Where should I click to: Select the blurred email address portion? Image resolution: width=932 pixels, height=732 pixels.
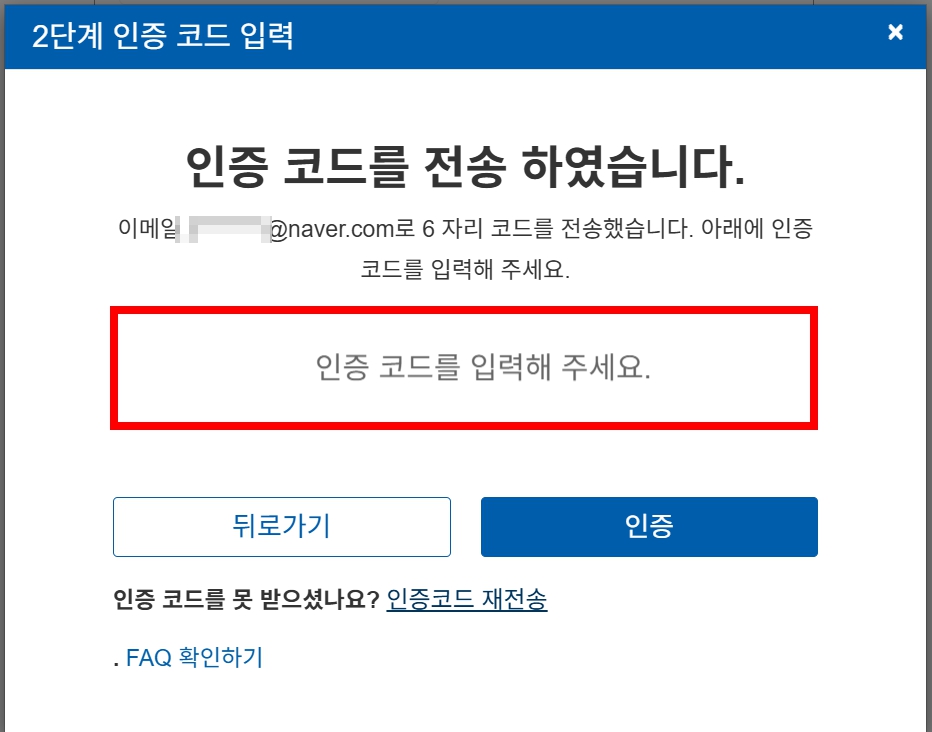223,229
